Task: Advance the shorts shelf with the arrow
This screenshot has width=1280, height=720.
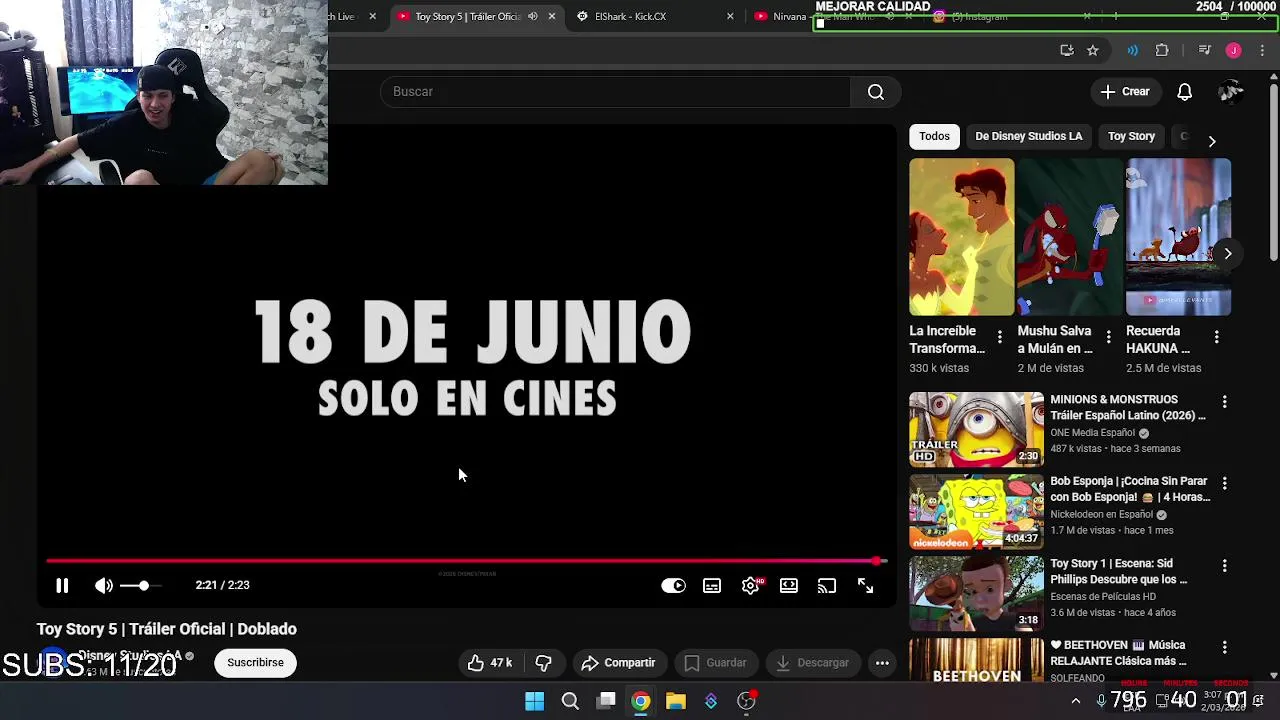Action: coord(1228,253)
